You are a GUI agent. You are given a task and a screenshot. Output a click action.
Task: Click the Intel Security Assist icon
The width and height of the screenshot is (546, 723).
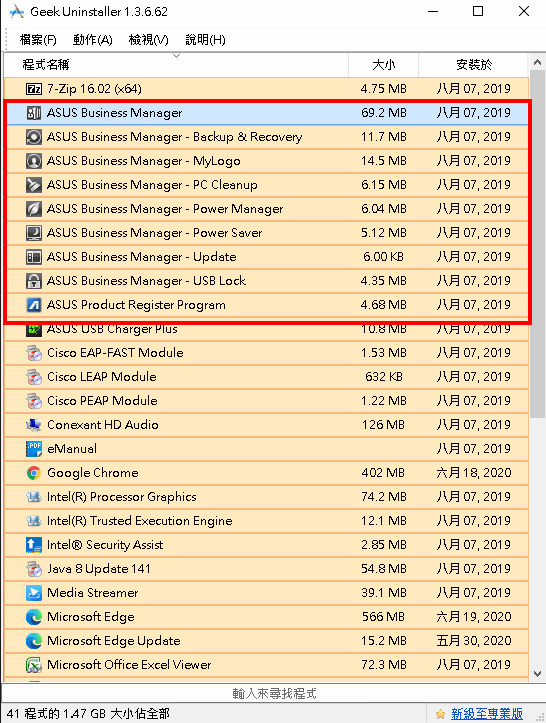pyautogui.click(x=34, y=545)
